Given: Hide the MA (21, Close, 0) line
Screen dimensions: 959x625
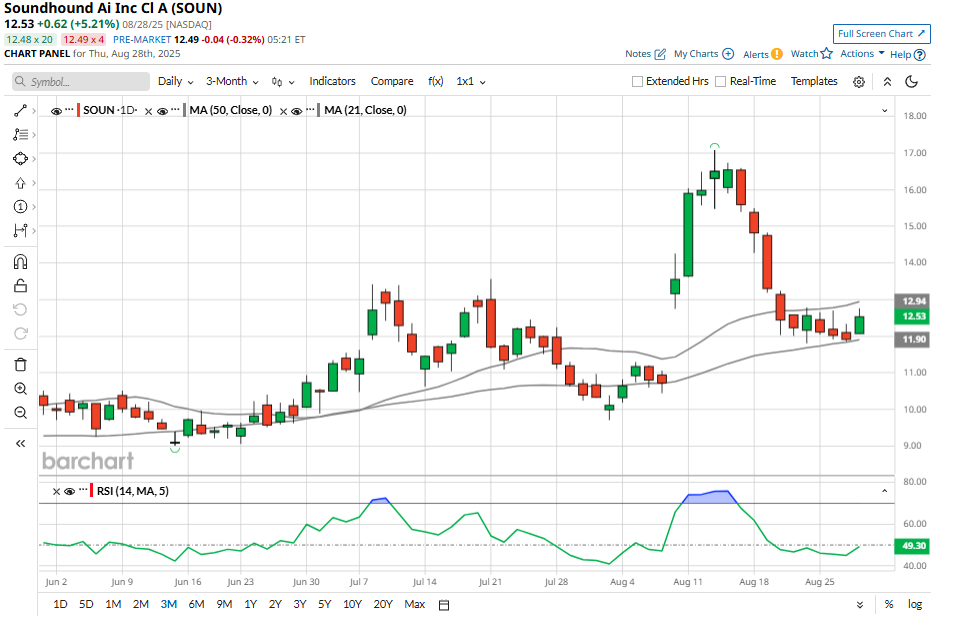Looking at the screenshot, I should pos(297,111).
